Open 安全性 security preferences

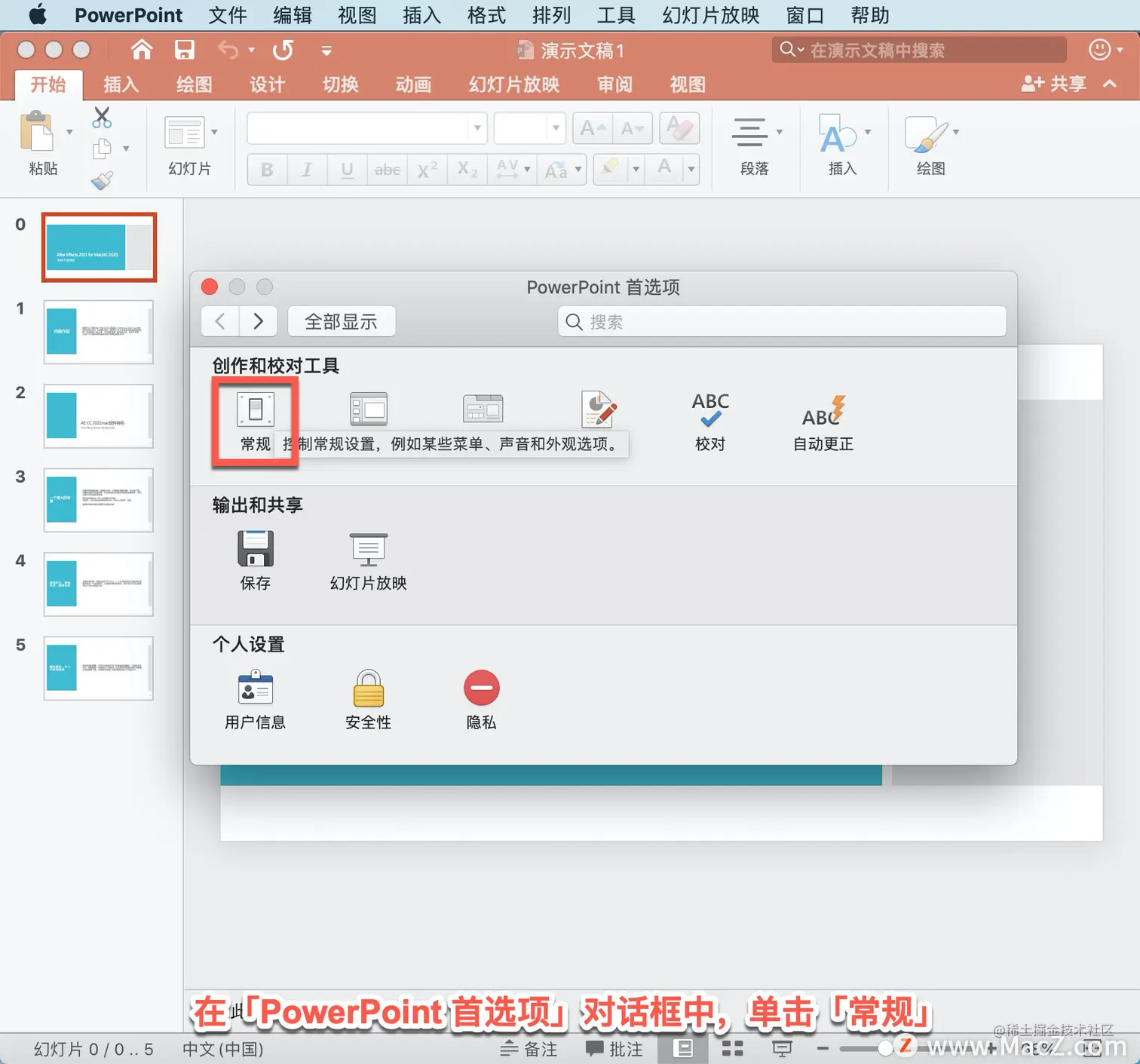click(x=369, y=700)
